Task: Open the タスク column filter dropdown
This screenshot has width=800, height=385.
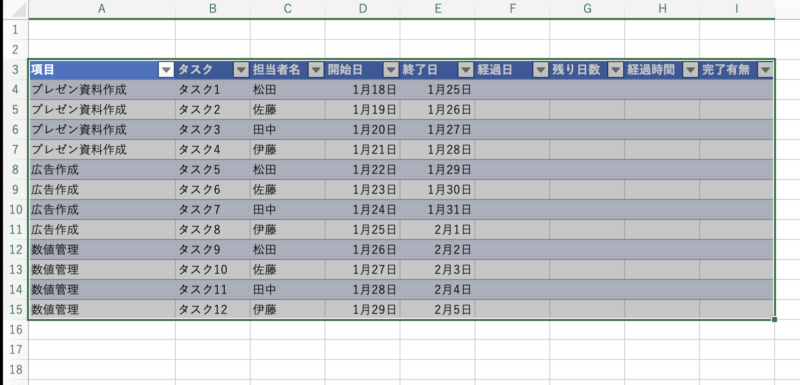Action: [x=241, y=70]
